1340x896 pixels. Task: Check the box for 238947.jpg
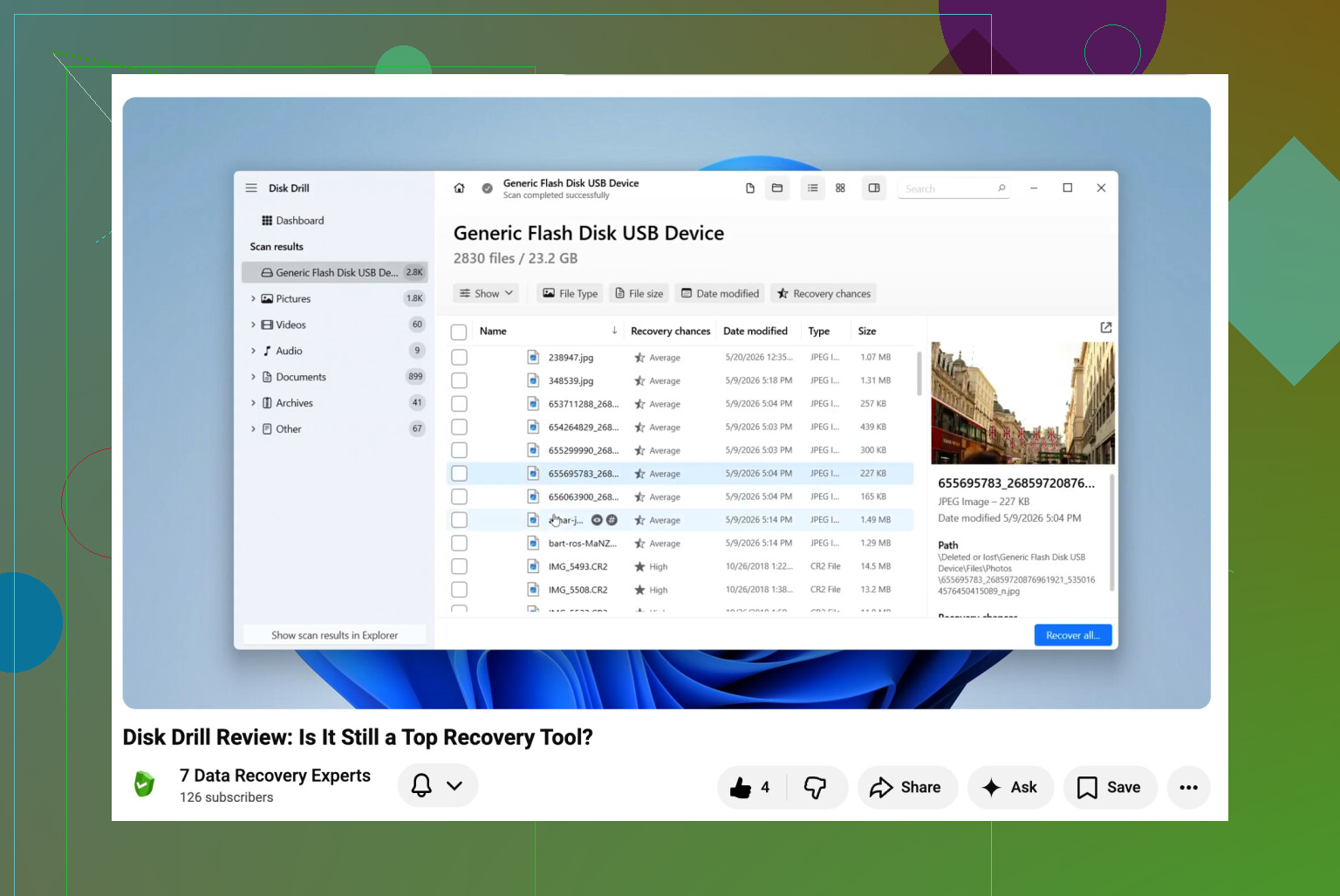459,358
